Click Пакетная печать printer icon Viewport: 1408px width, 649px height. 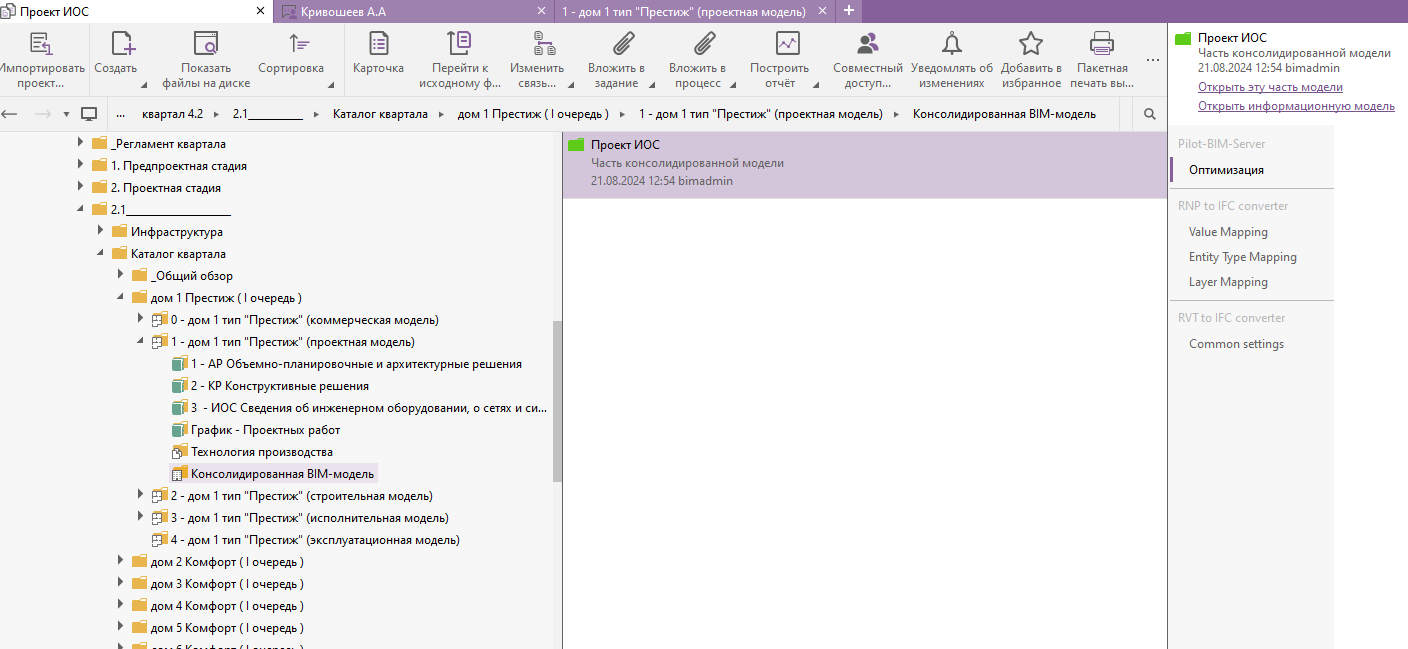point(1102,44)
